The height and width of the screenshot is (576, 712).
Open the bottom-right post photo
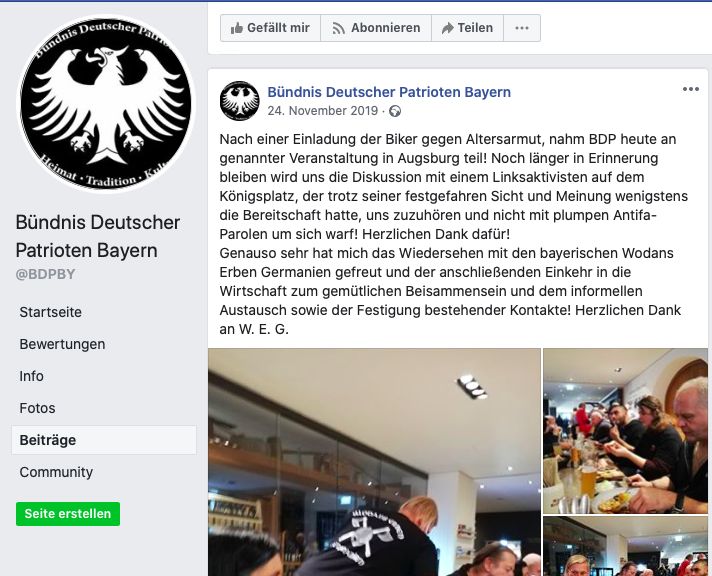click(625, 546)
